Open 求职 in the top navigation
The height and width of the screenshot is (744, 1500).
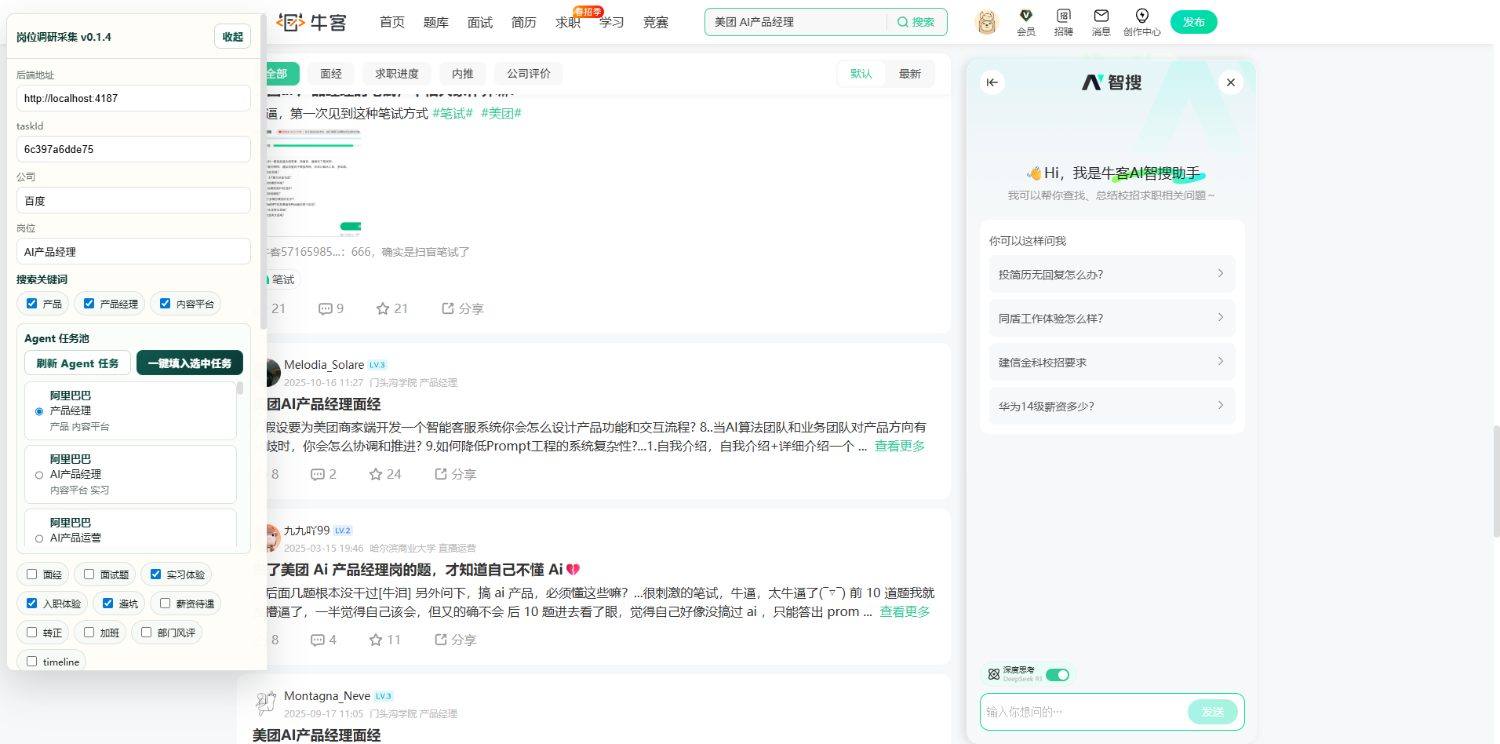click(x=568, y=22)
